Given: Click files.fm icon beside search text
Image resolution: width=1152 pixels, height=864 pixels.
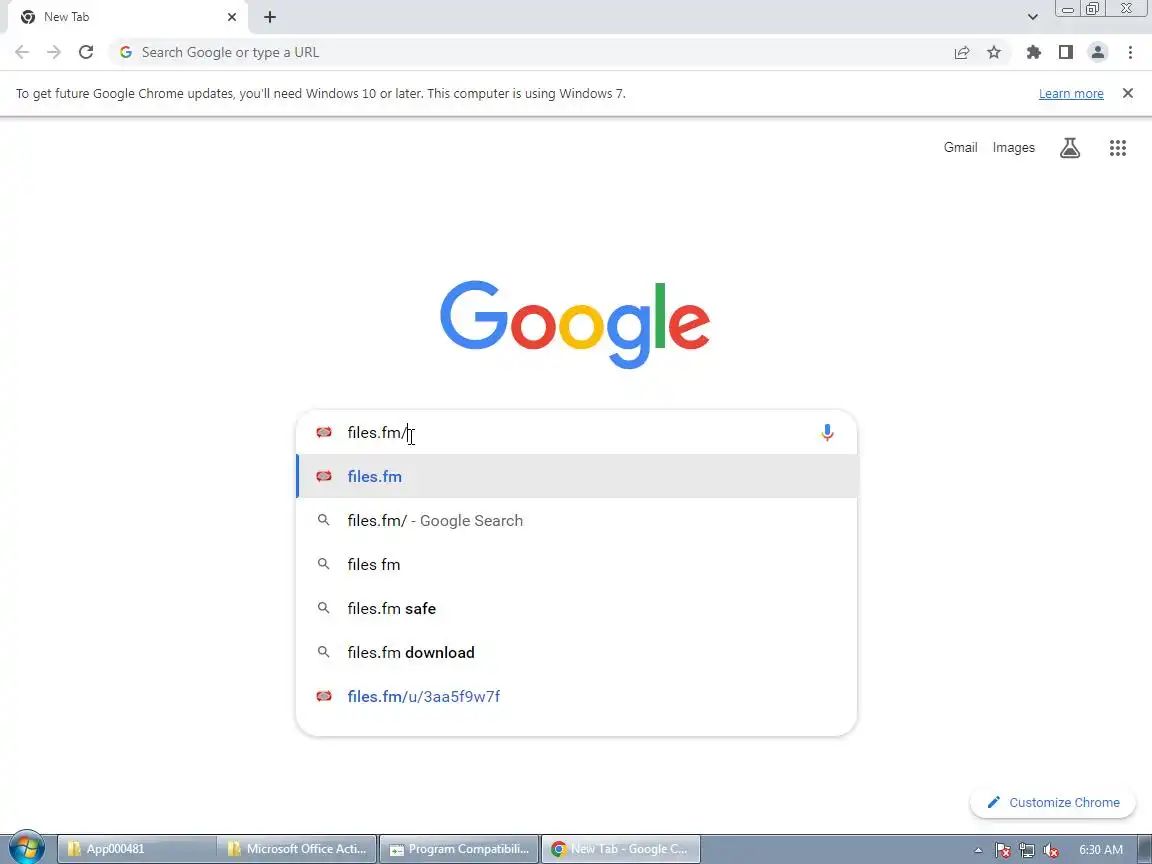Looking at the screenshot, I should pos(323,432).
